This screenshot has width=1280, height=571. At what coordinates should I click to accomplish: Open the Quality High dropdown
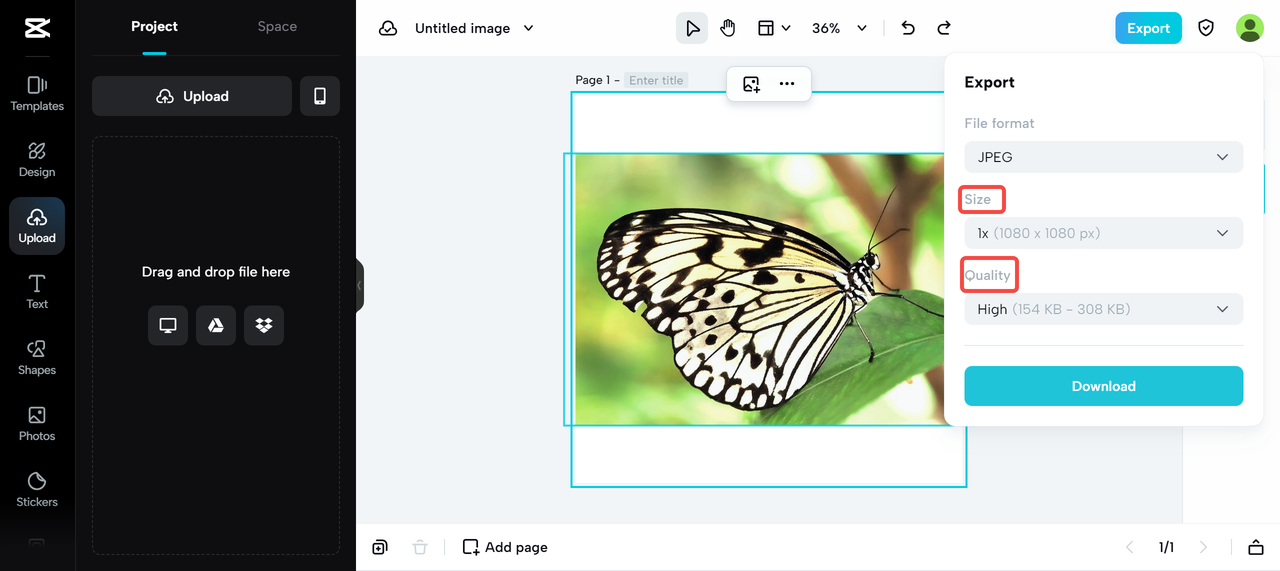1104,309
